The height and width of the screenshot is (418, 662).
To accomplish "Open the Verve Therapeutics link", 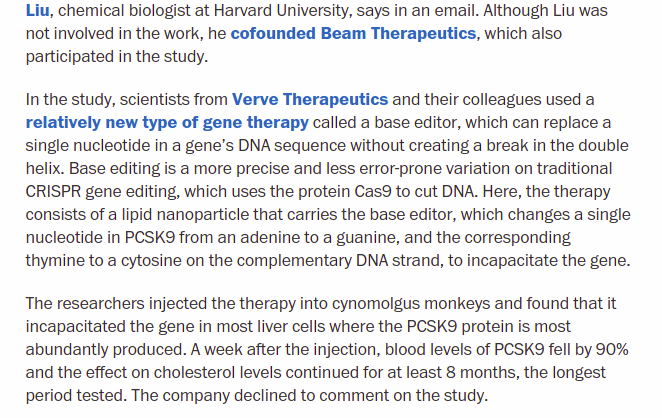I will tap(309, 100).
